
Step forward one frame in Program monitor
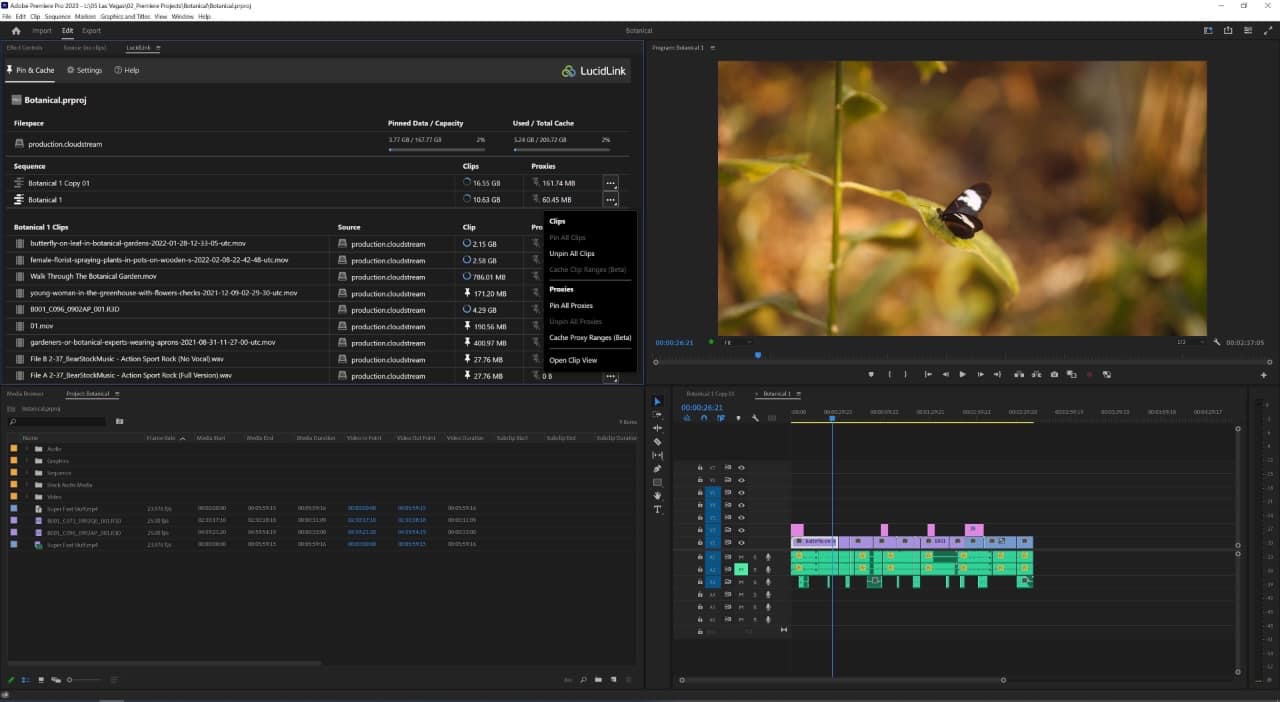point(979,374)
